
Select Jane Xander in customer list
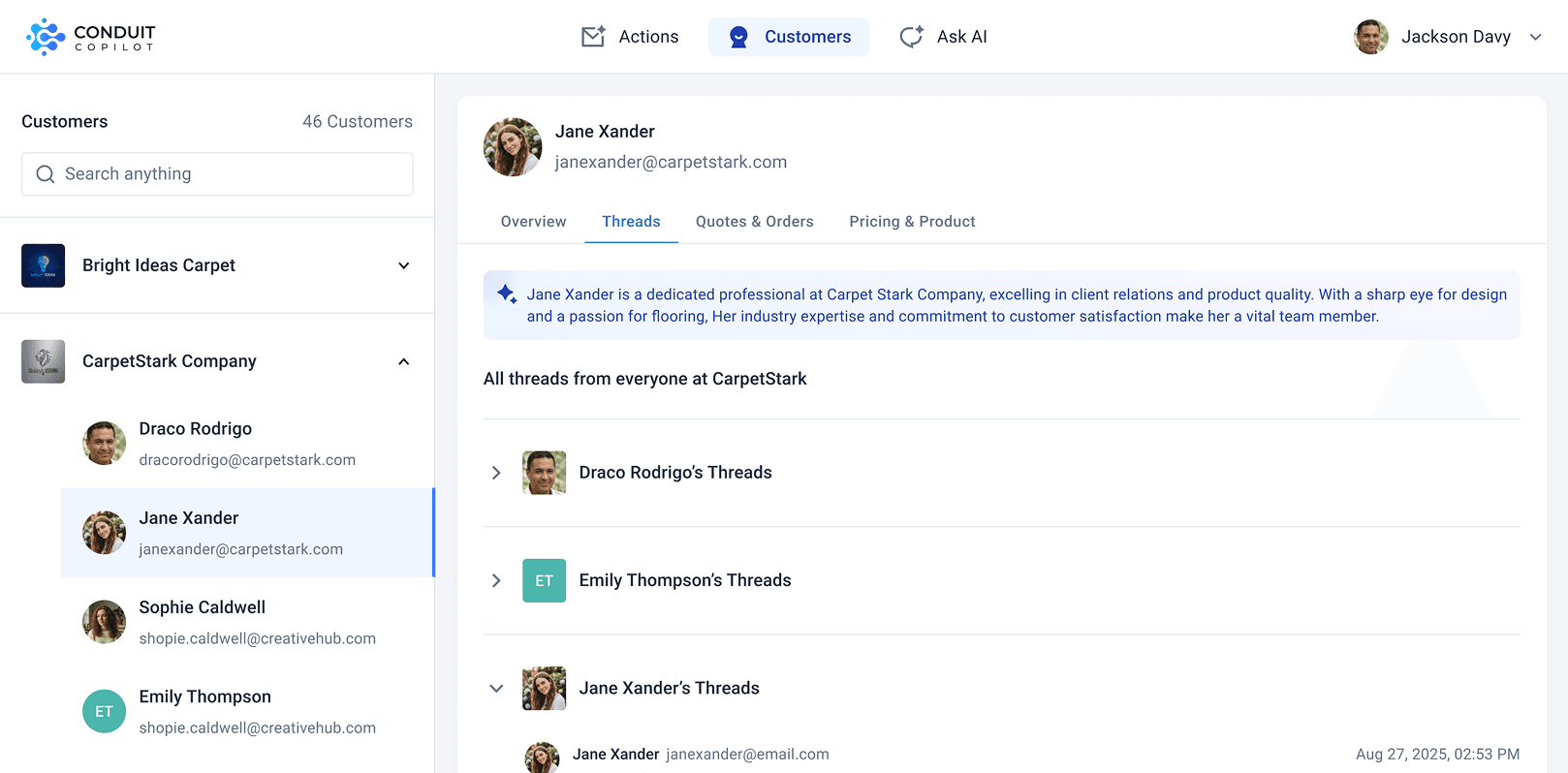coord(247,533)
